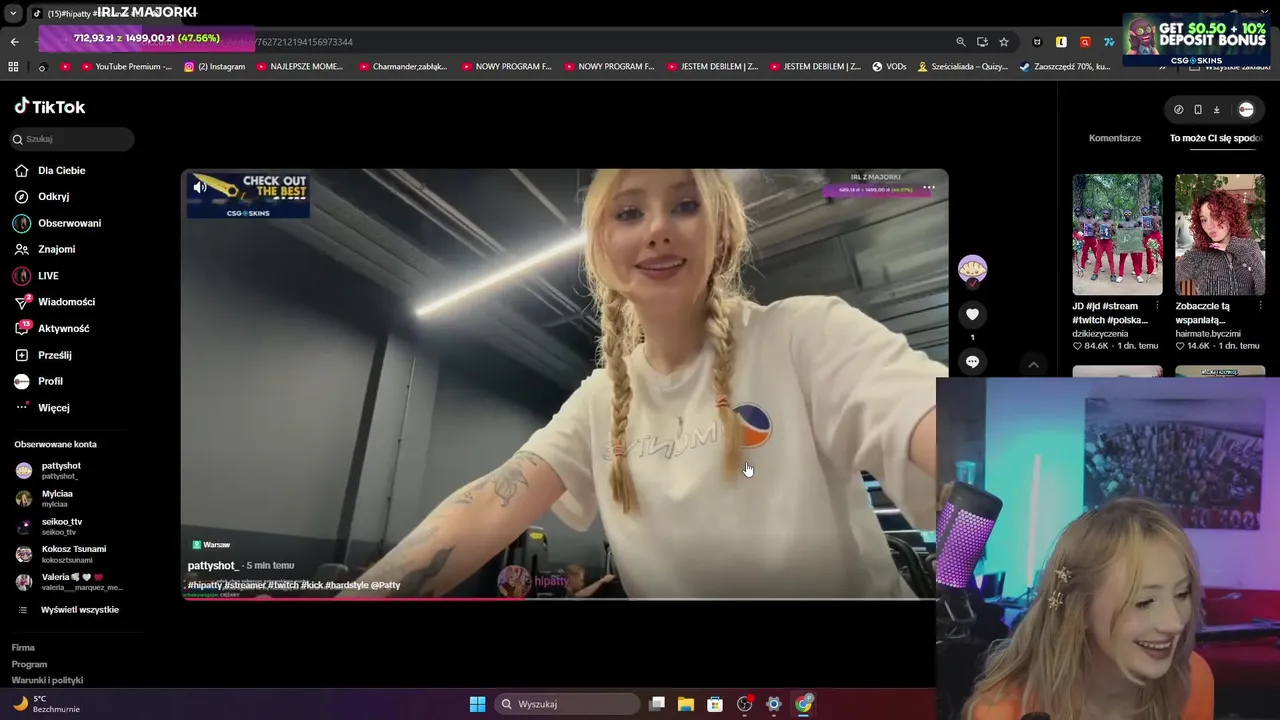Open pattyshot followed account
The image size is (1280, 720).
click(x=60, y=470)
